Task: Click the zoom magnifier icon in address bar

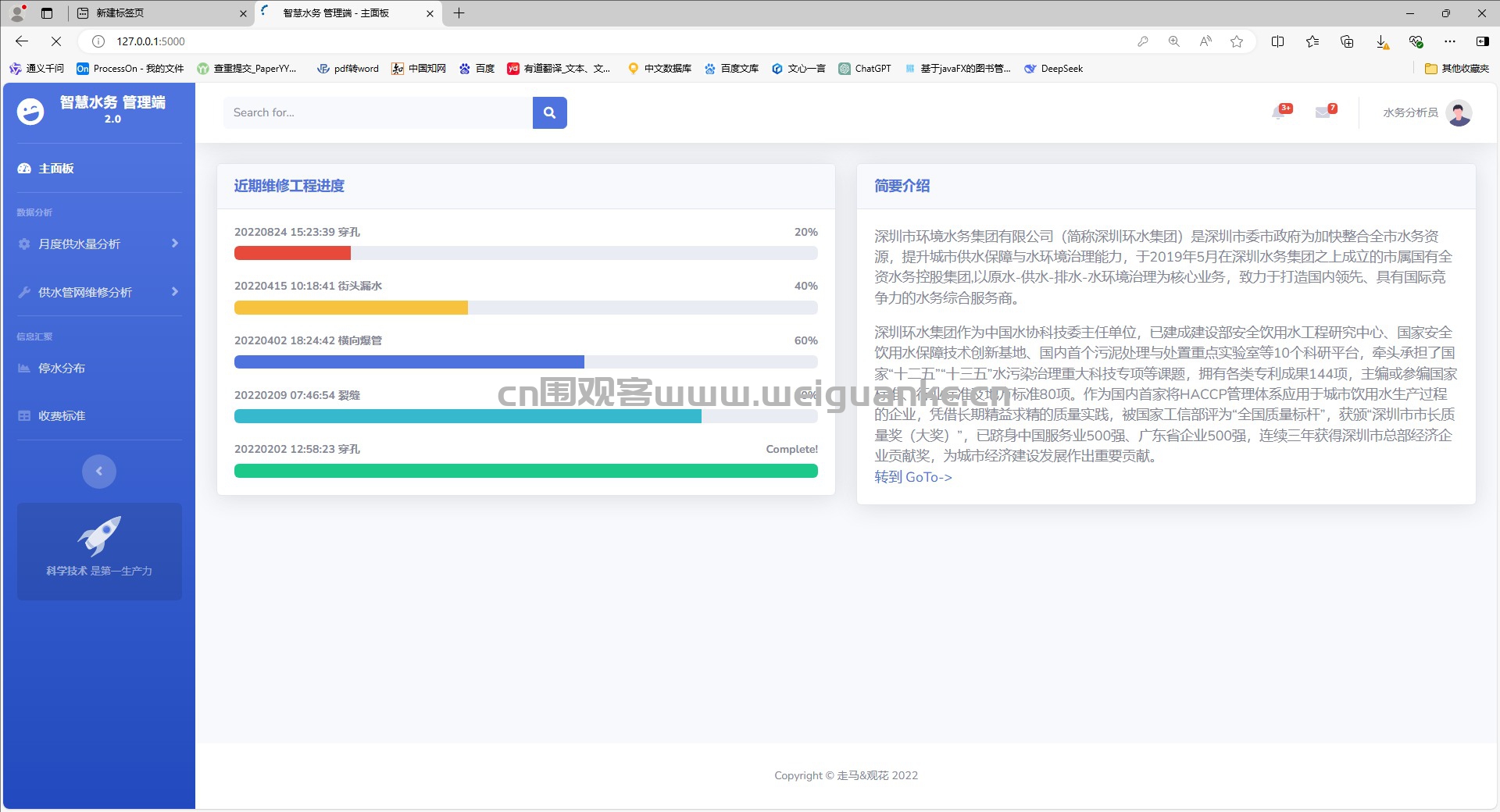Action: tap(1173, 41)
